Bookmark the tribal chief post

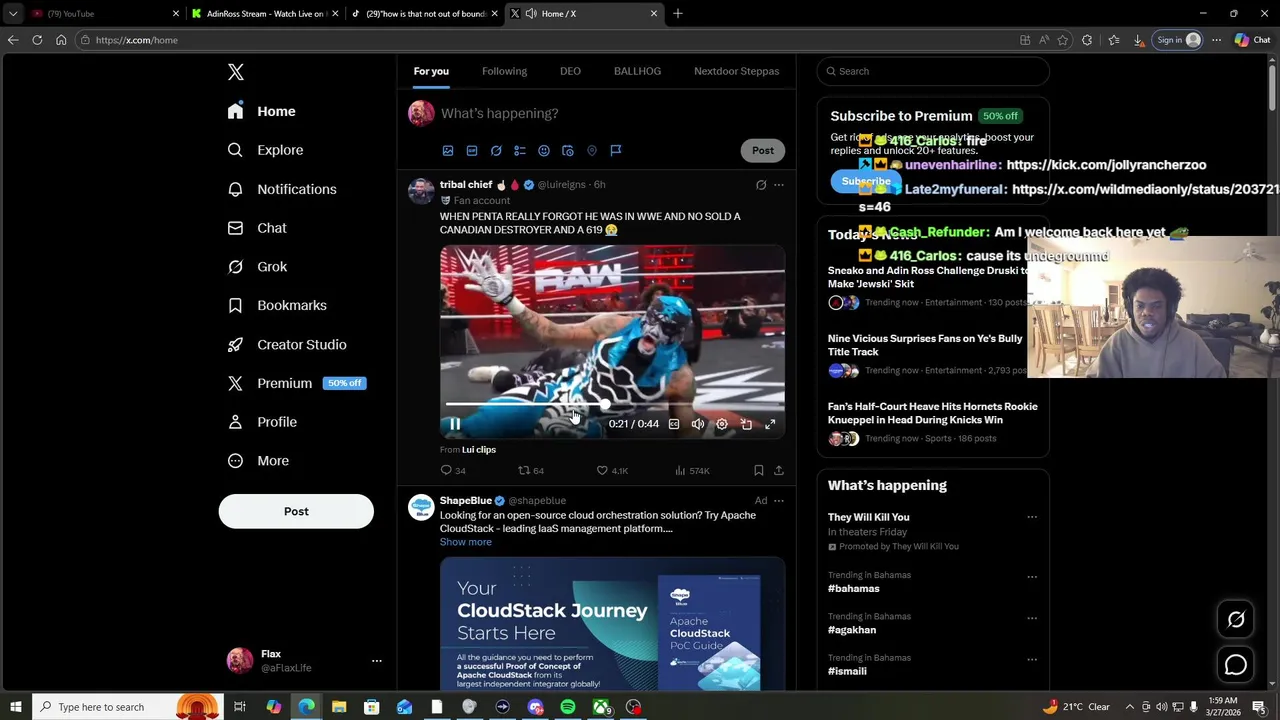pyautogui.click(x=758, y=470)
